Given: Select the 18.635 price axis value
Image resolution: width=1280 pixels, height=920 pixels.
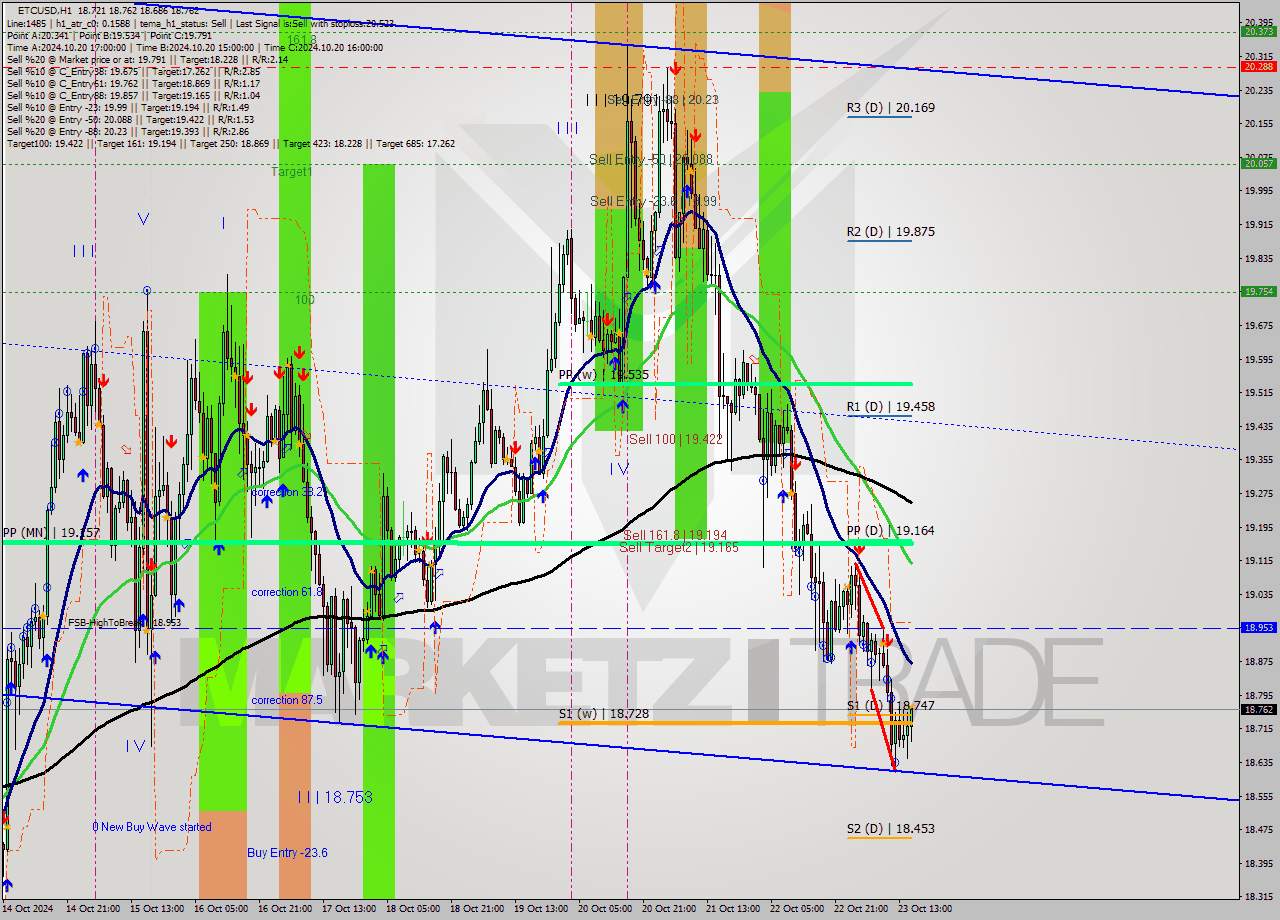Looking at the screenshot, I should pyautogui.click(x=1258, y=762).
